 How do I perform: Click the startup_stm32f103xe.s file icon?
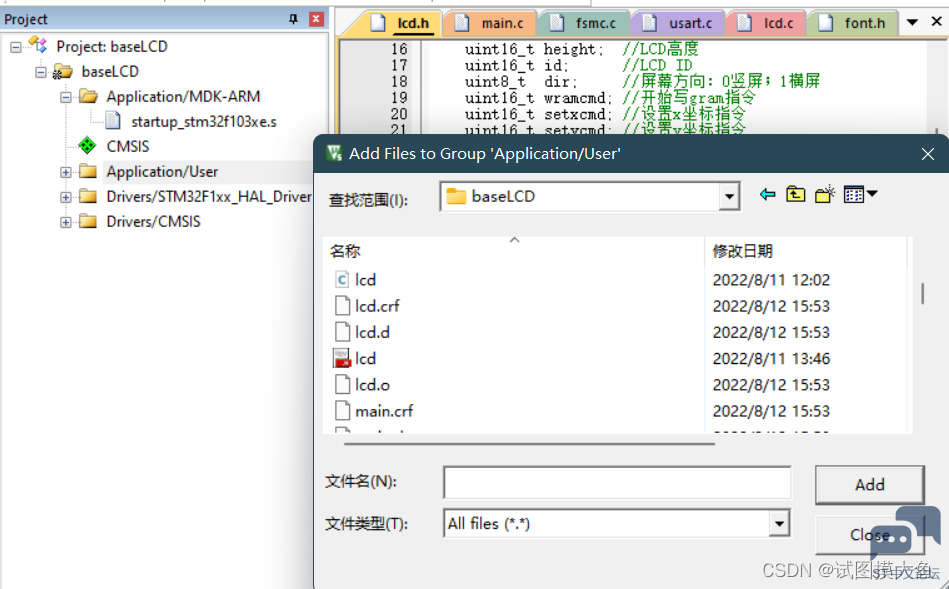click(113, 121)
